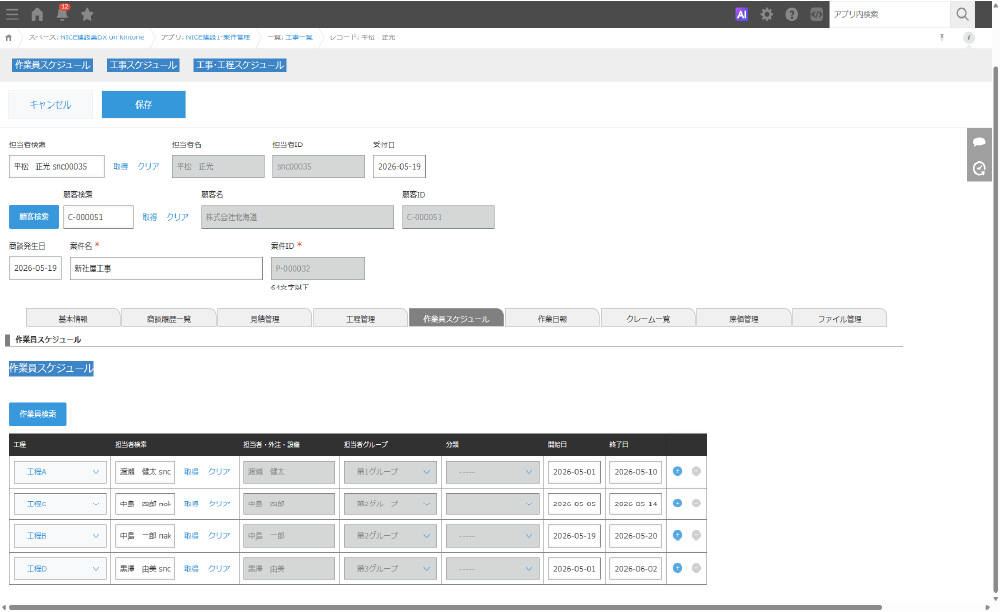Go to the kintone home icon in the header
Viewport: 1000px width, 612px height.
click(37, 14)
